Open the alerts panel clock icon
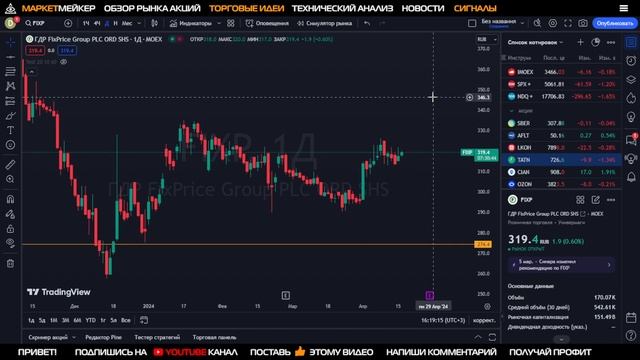Viewport: 640px width, 360px height. (x=631, y=61)
